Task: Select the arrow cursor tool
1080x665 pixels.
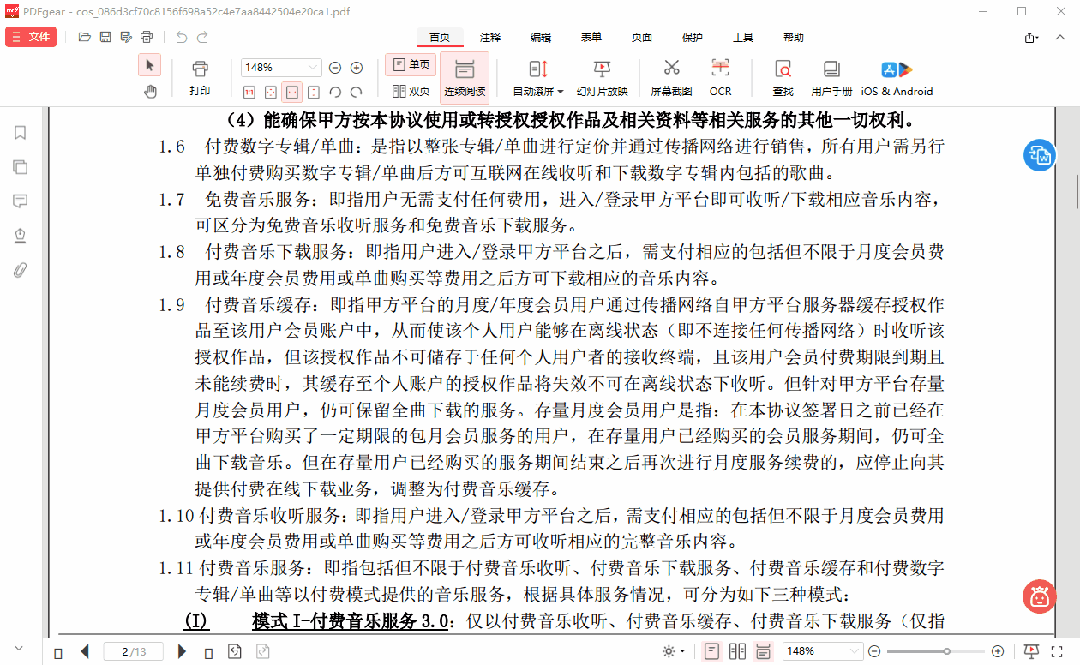Action: pos(149,65)
